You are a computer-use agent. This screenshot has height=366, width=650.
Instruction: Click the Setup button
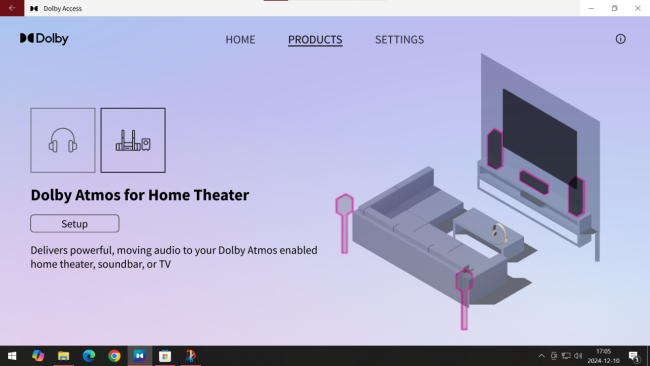(75, 223)
